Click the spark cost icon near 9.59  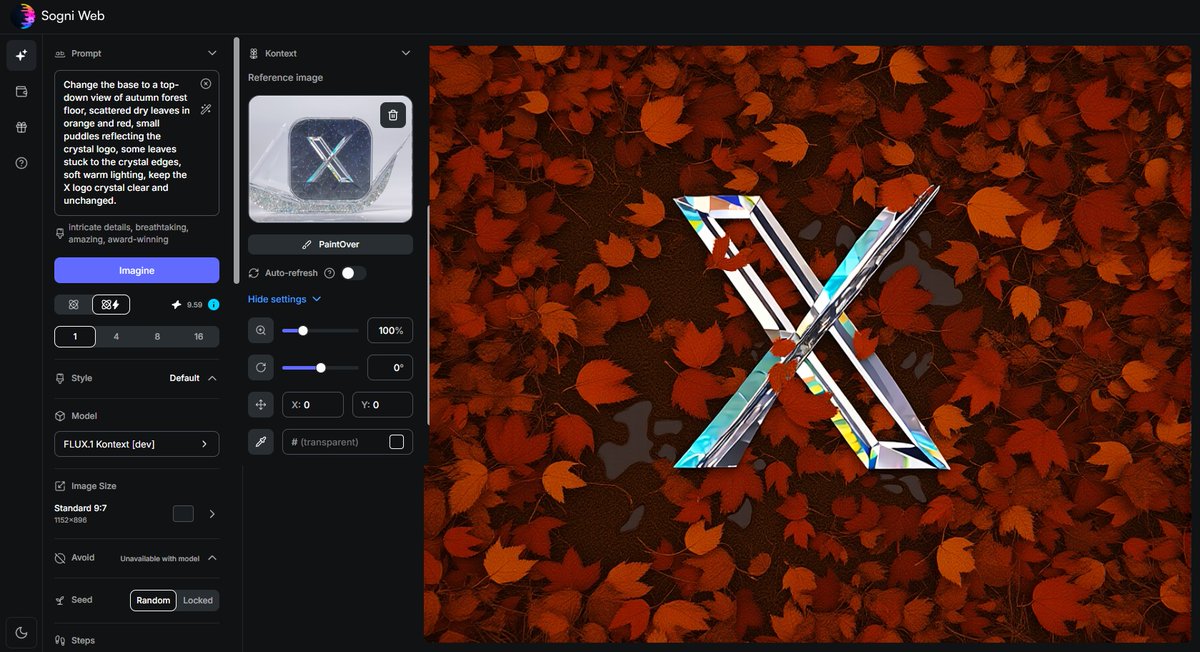(177, 304)
